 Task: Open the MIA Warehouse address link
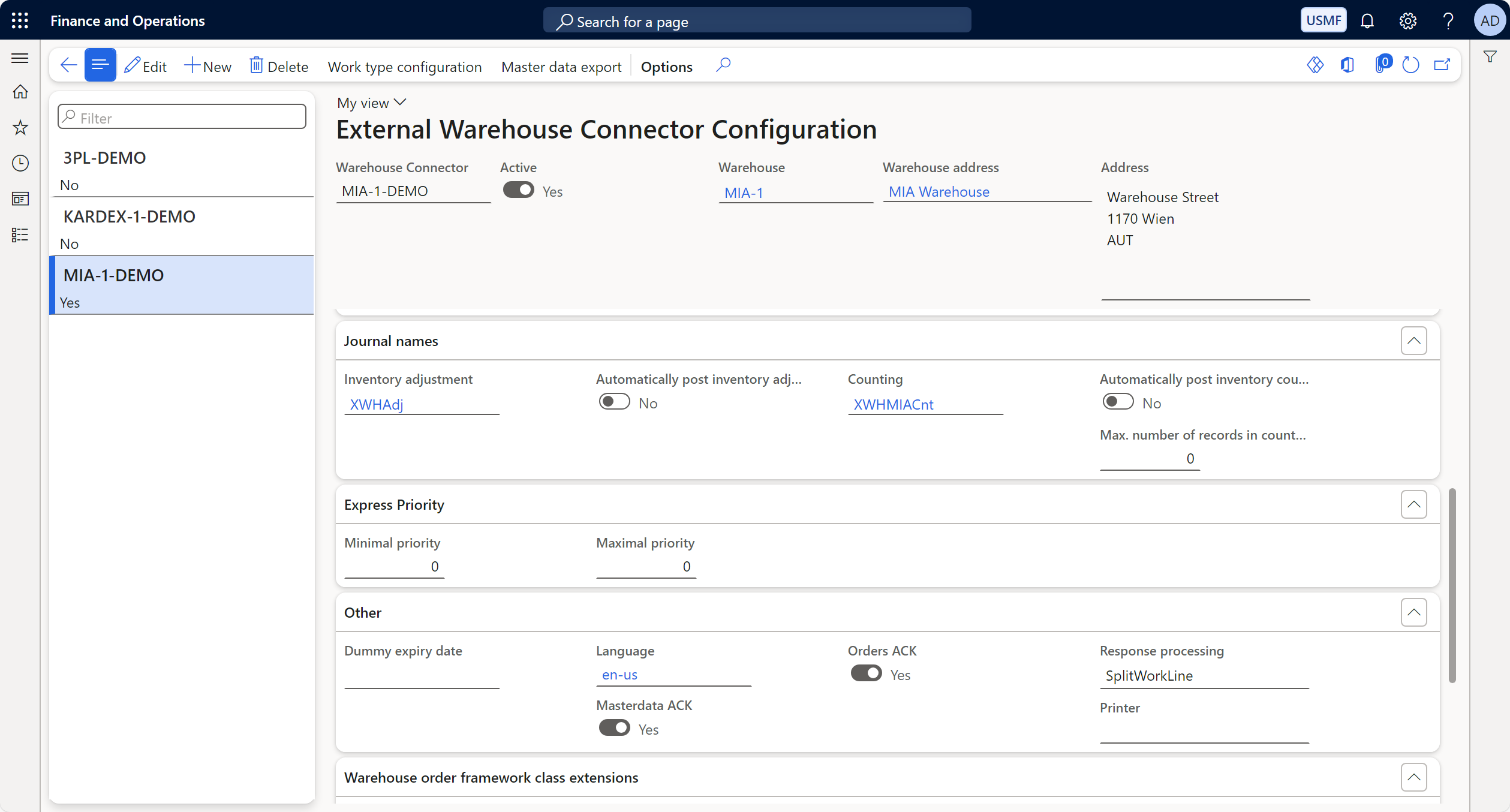[x=939, y=192]
